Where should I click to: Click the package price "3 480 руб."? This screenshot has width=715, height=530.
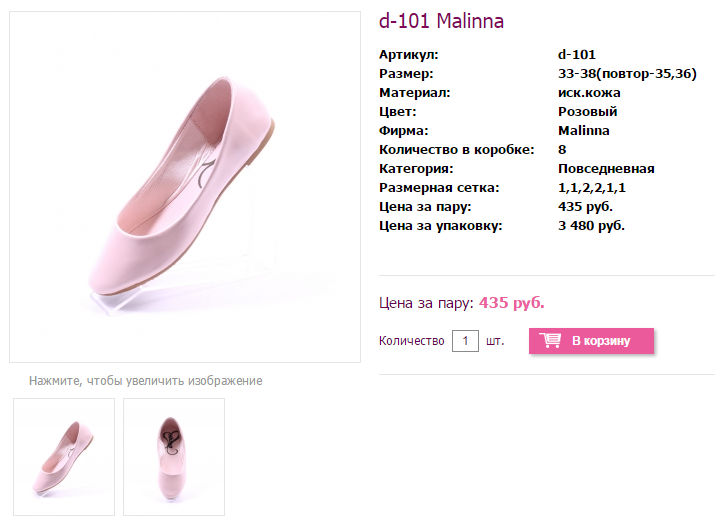click(591, 226)
